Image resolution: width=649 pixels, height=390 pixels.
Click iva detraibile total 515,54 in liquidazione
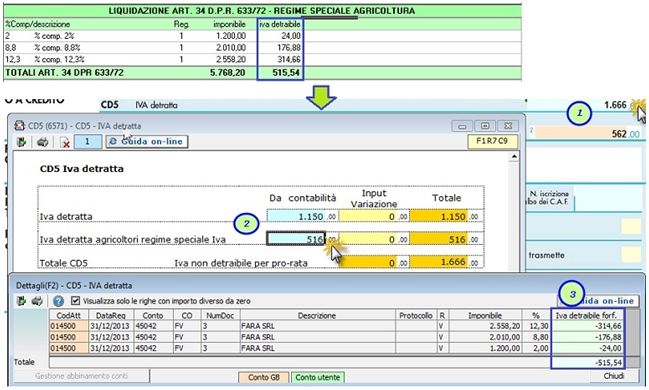point(286,72)
